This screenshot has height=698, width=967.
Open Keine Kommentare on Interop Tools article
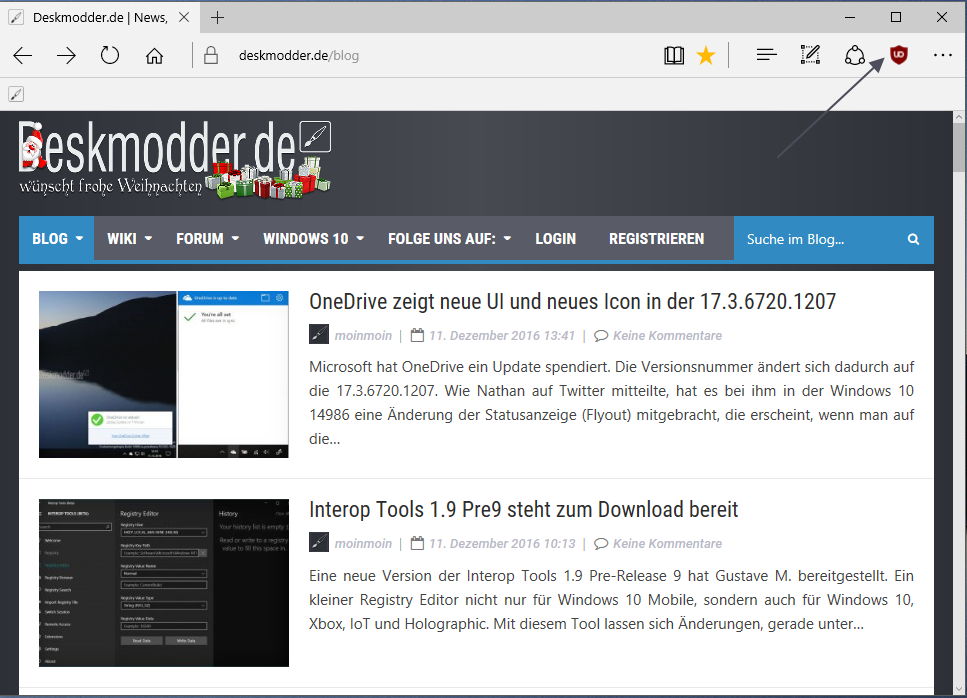tap(667, 543)
